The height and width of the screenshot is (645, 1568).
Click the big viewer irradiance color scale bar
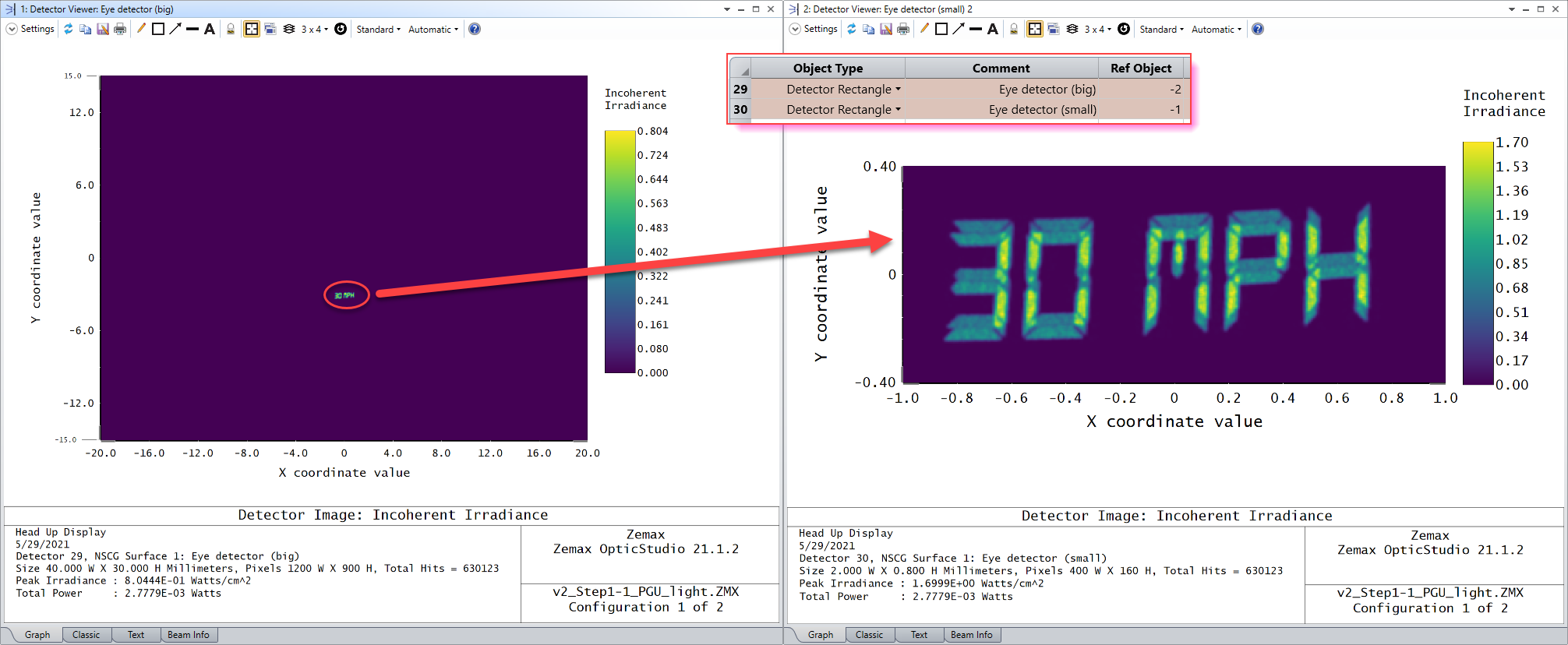(620, 252)
